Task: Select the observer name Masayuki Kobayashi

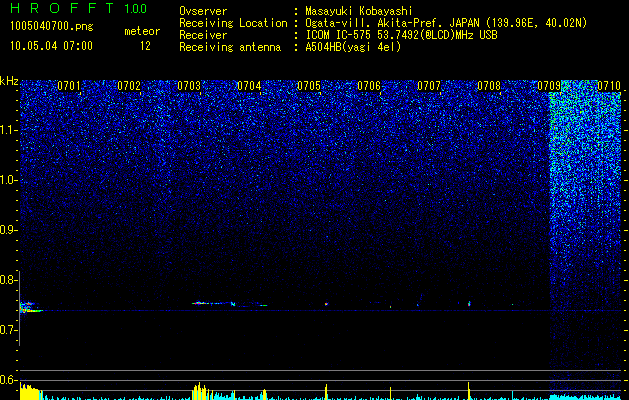Action: [x=359, y=12]
